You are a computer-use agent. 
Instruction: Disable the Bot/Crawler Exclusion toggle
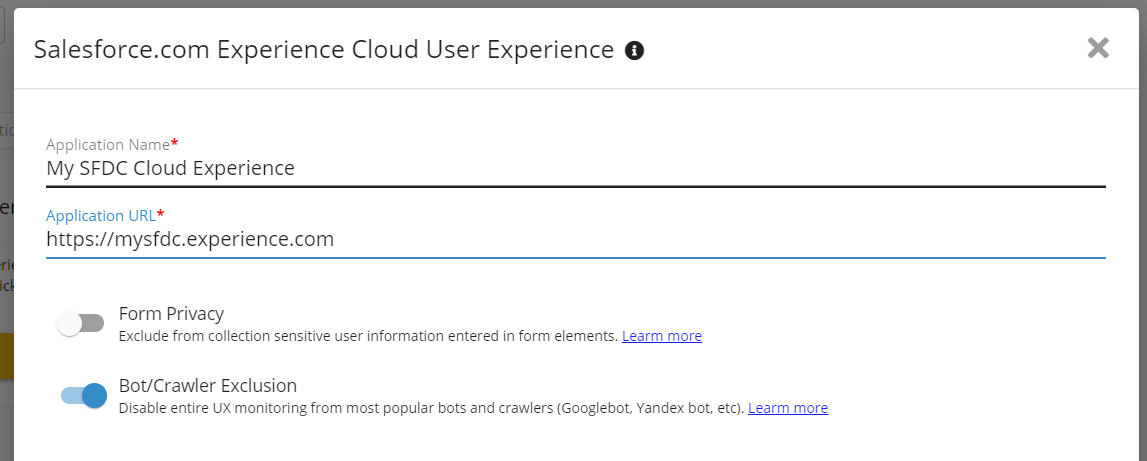coord(84,396)
